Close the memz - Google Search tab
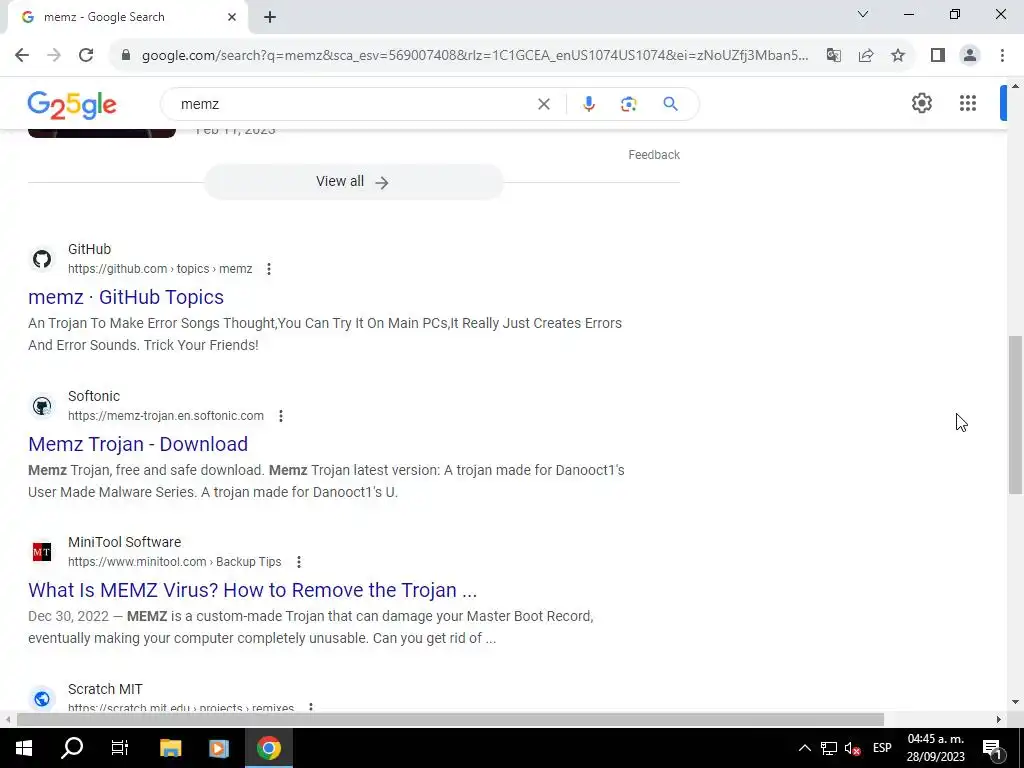Viewport: 1024px width, 768px height. 232,17
